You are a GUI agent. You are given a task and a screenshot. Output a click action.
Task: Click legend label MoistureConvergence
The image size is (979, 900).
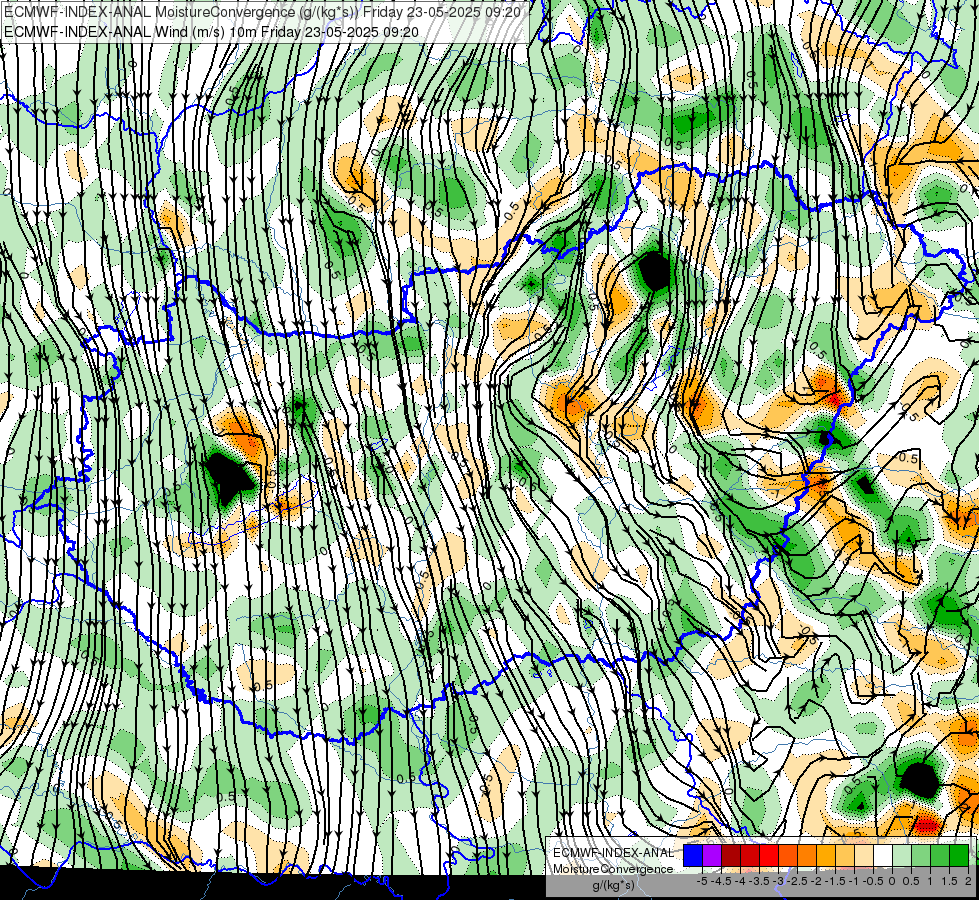click(613, 869)
